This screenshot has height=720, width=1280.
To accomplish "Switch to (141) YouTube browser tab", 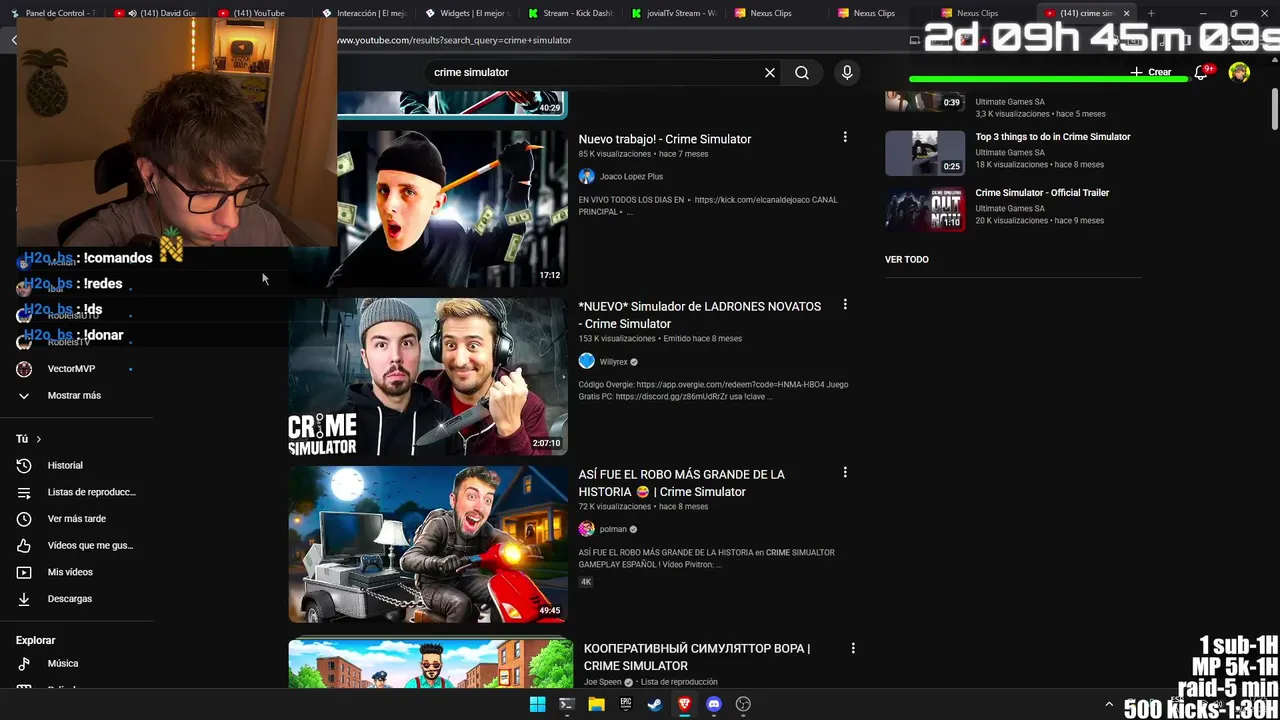I will (x=255, y=13).
